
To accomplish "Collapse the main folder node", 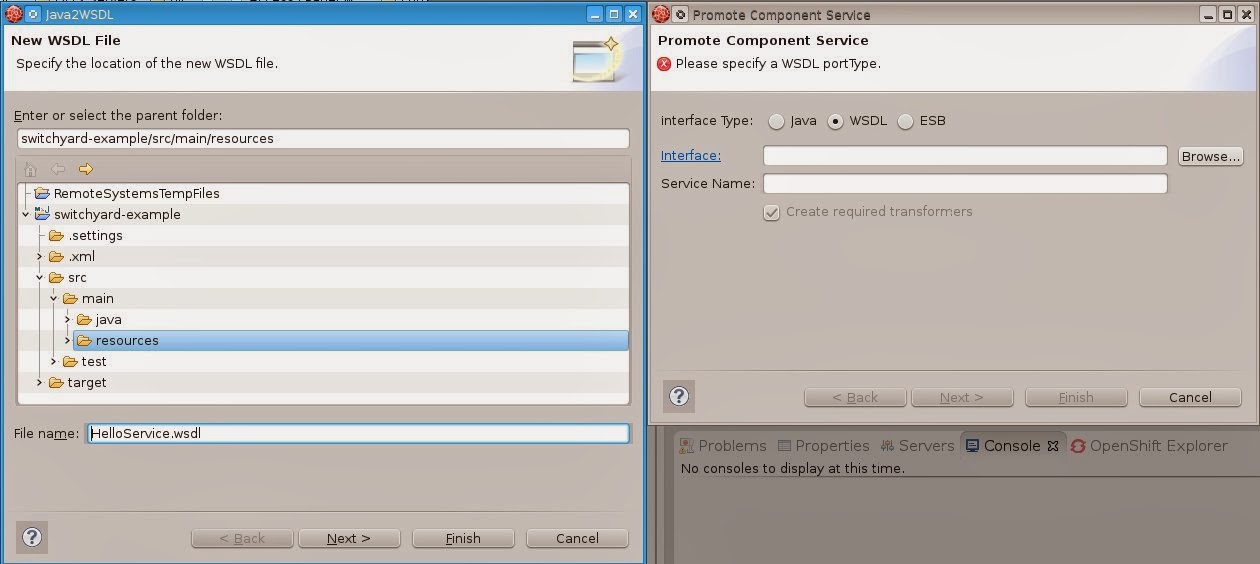I will pos(54,298).
